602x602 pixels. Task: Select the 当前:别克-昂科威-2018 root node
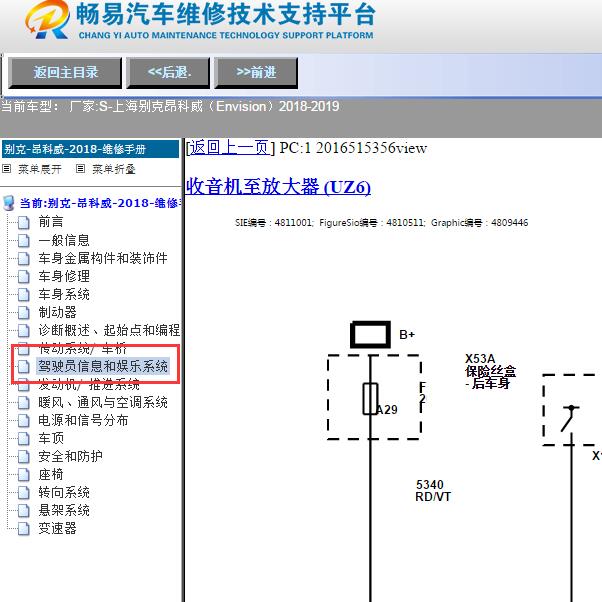click(x=100, y=203)
